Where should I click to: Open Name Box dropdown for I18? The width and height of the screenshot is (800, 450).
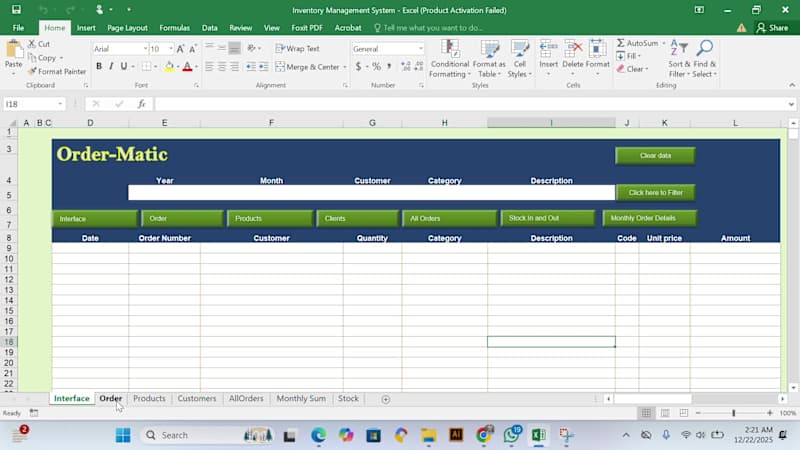pos(60,104)
